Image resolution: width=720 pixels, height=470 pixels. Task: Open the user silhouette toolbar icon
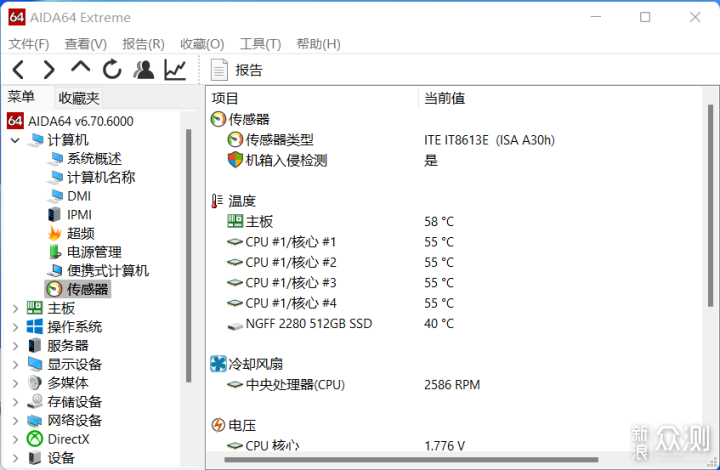(x=143, y=70)
